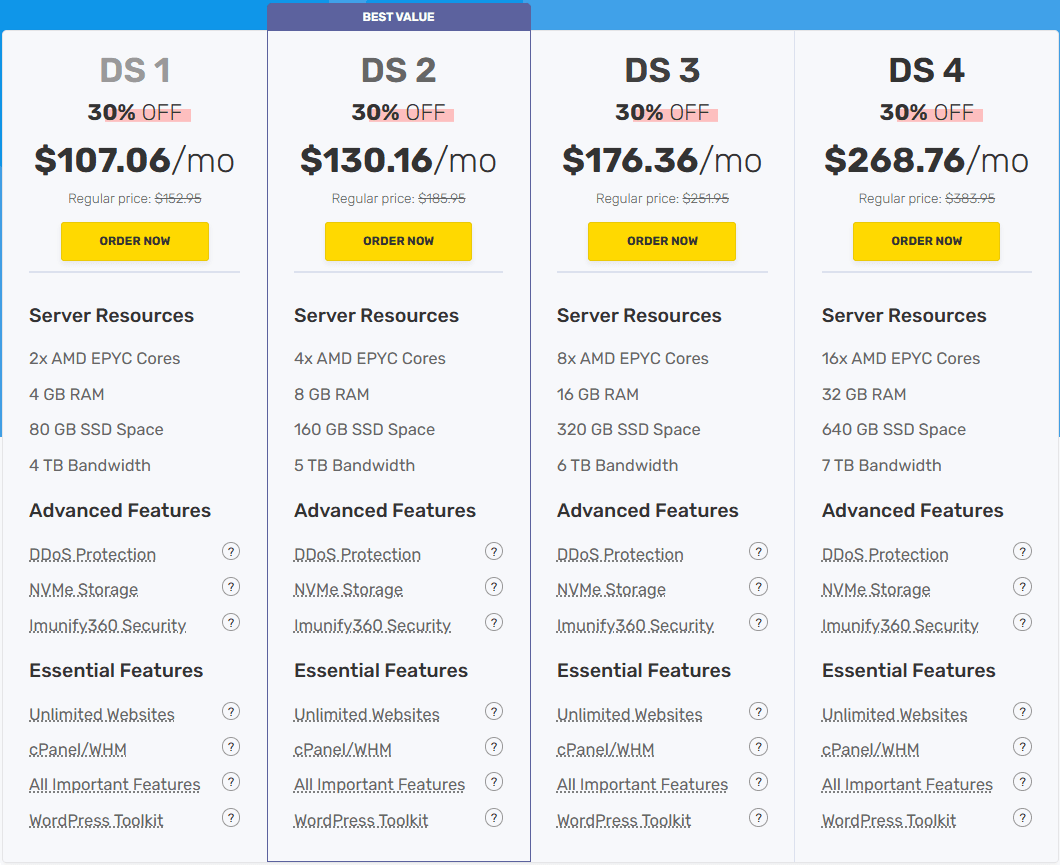The image size is (1060, 865).
Task: Click help icon beside DS 4 DDoS Protection
Action: [x=1022, y=551]
